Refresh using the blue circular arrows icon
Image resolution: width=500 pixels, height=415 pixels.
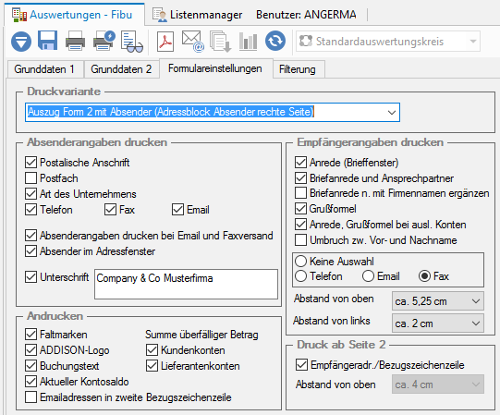coord(275,41)
